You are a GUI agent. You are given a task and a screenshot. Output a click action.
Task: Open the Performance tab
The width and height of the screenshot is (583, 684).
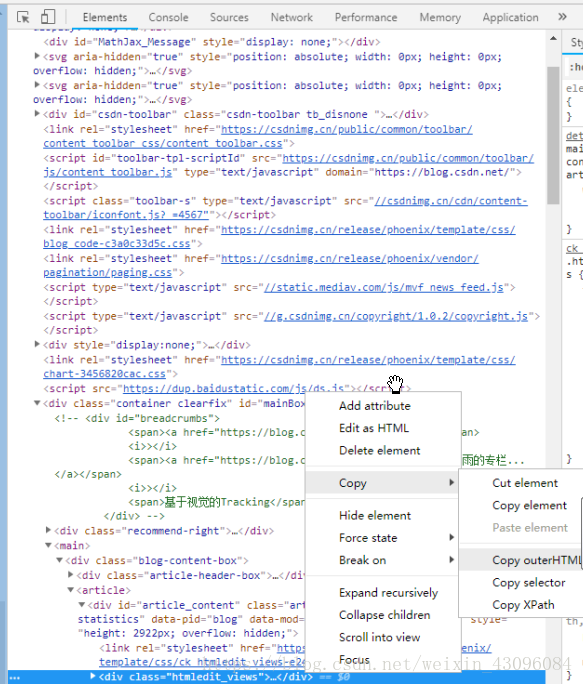tap(366, 17)
